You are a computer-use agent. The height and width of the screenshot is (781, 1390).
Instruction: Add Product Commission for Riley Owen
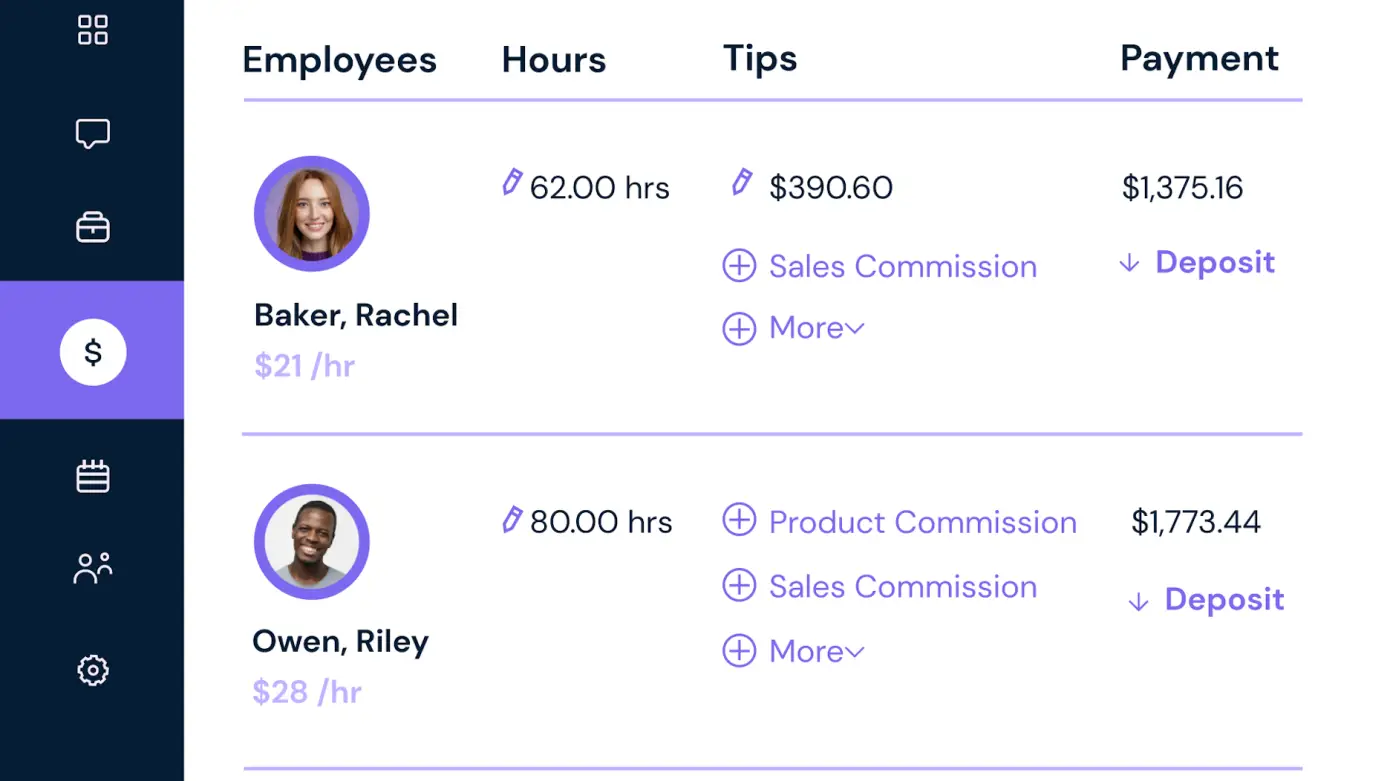pyautogui.click(x=898, y=521)
